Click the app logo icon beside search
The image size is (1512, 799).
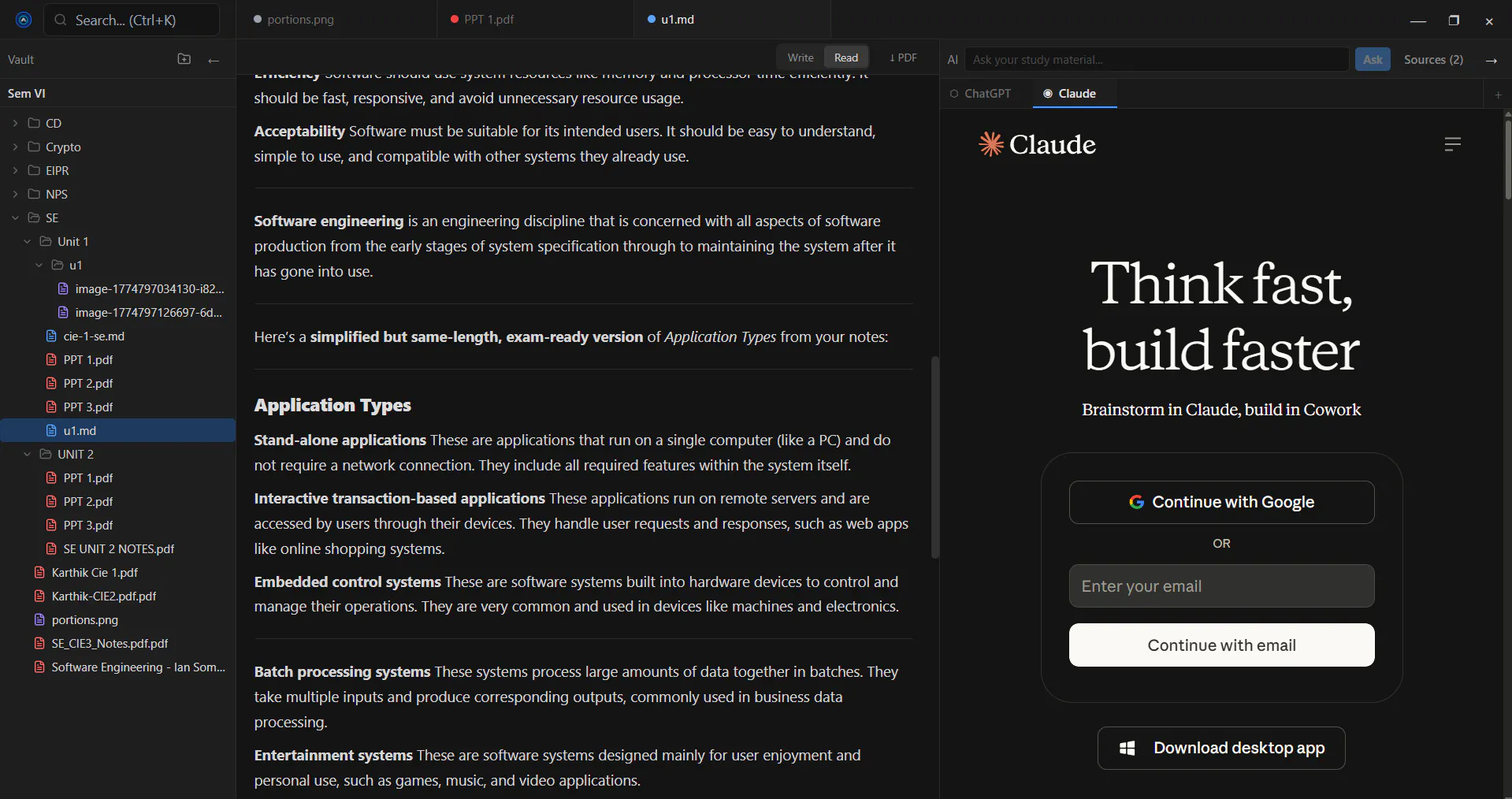click(x=24, y=20)
